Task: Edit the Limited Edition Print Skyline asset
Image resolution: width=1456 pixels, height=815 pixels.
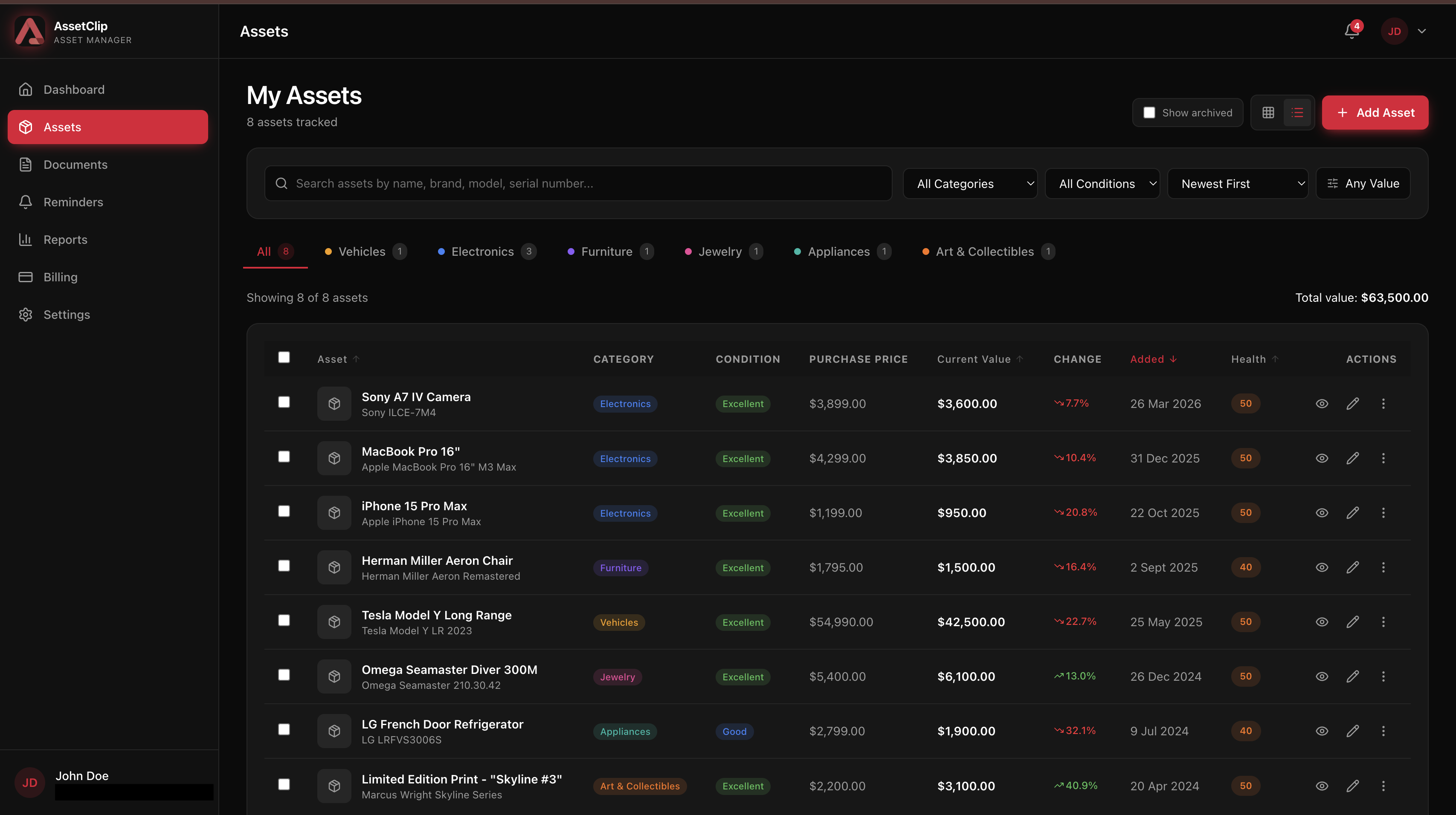Action: coord(1352,786)
